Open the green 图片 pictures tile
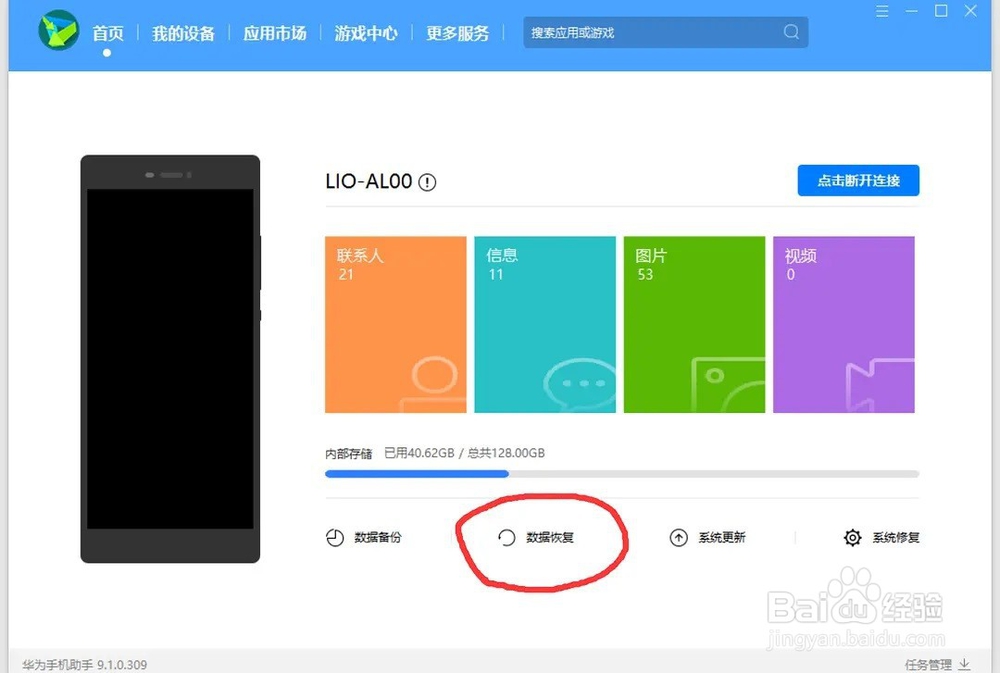The width and height of the screenshot is (1000, 673). 695,325
